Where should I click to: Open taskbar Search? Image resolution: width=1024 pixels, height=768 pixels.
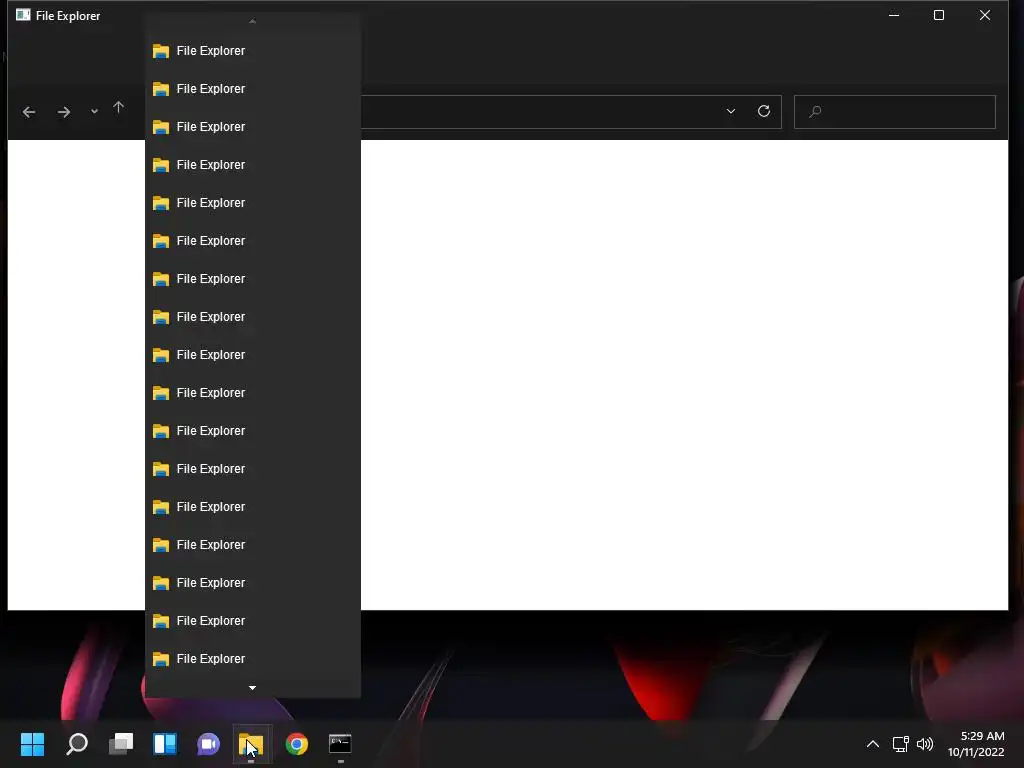76,744
